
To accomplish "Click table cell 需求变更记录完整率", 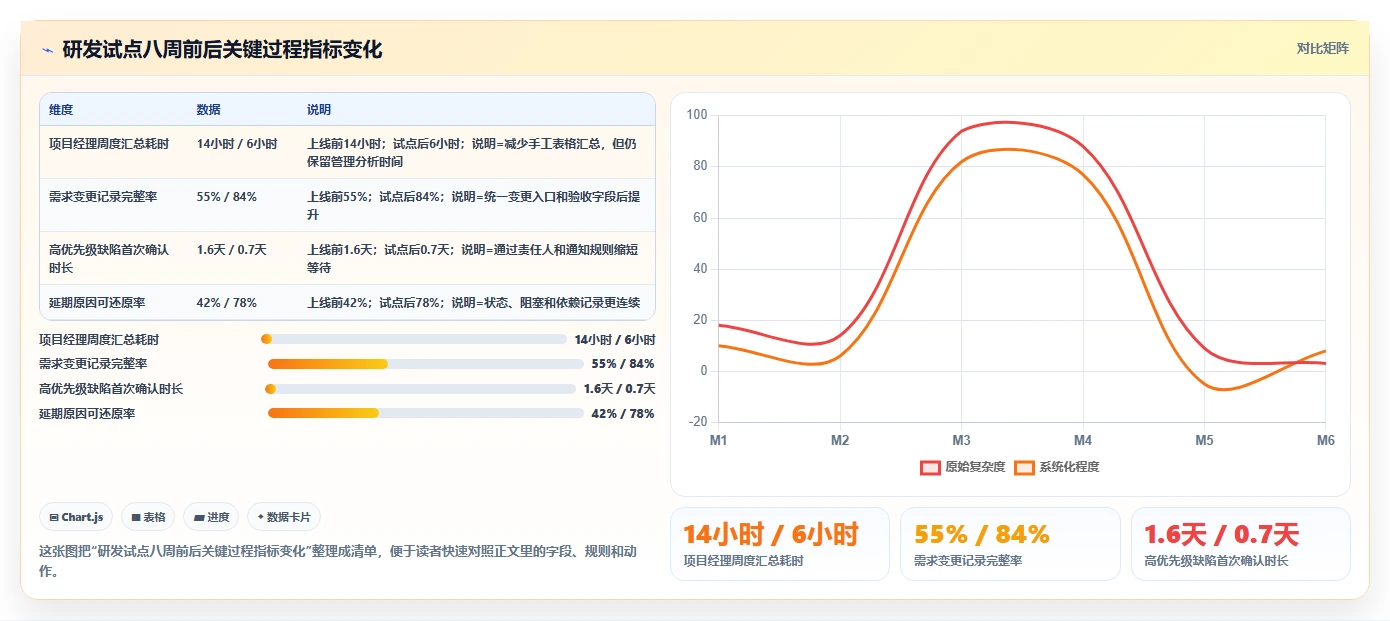I will point(103,197).
